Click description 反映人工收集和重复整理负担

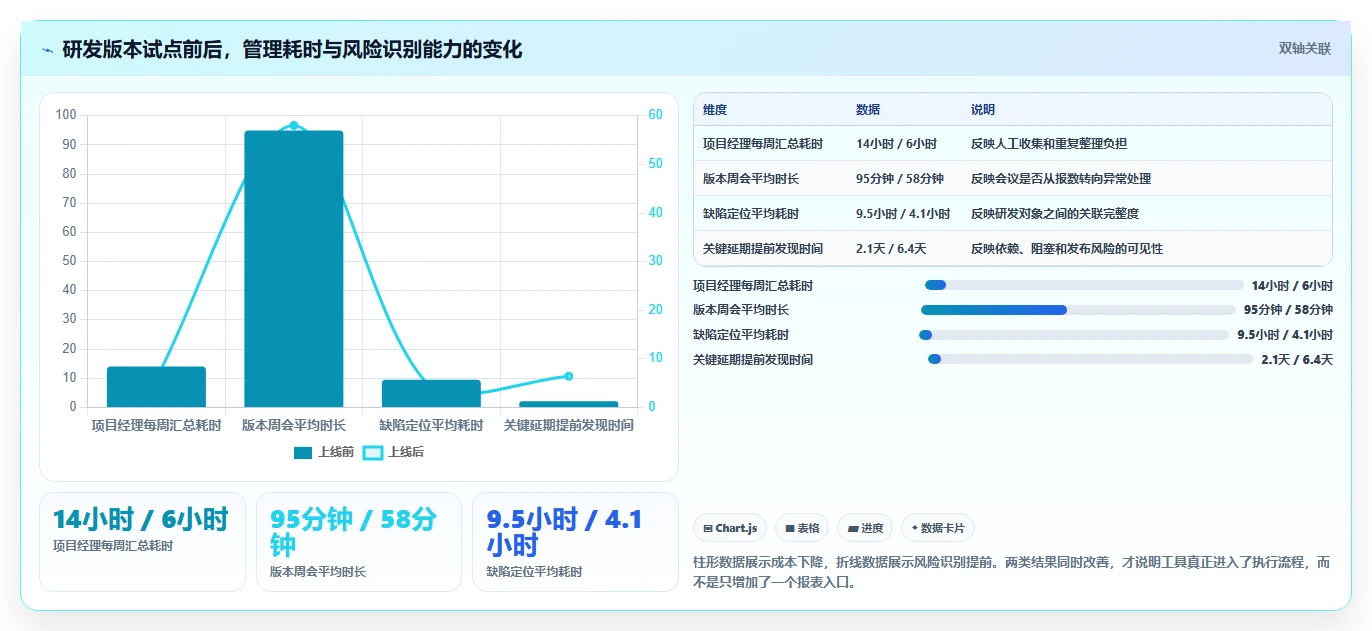(x=1049, y=144)
